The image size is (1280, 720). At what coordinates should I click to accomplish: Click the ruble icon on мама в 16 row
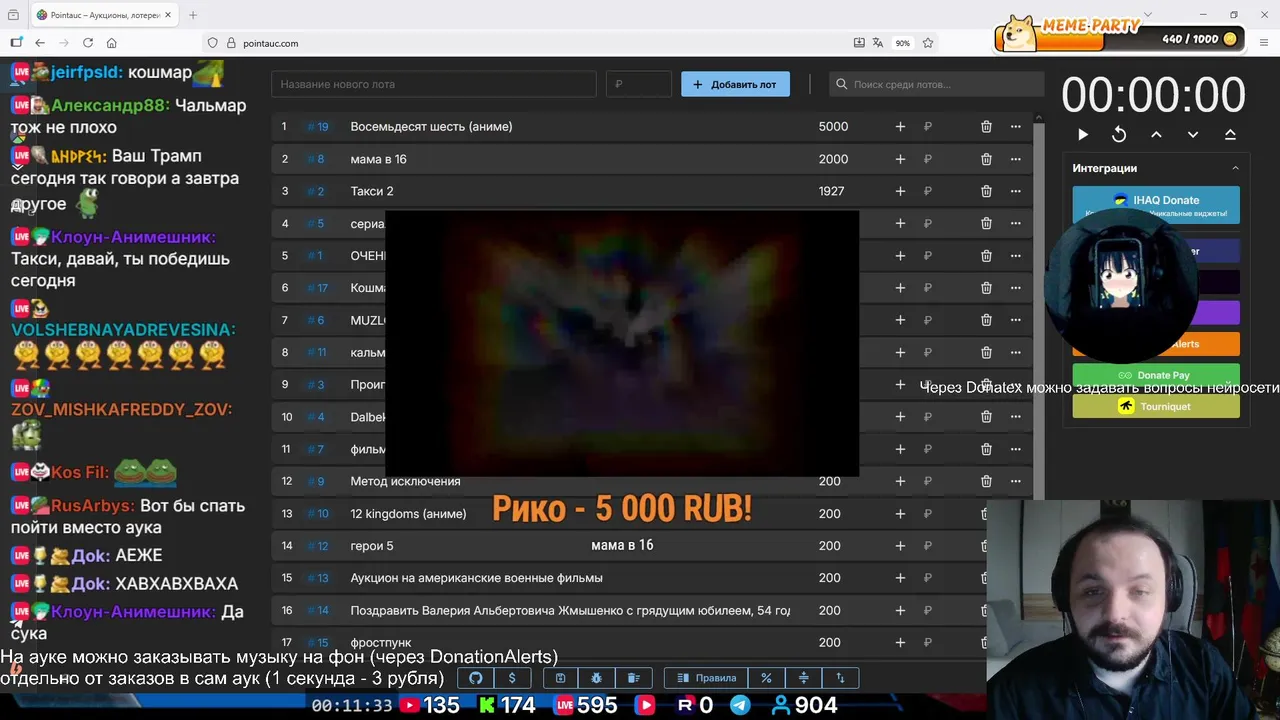pos(928,159)
